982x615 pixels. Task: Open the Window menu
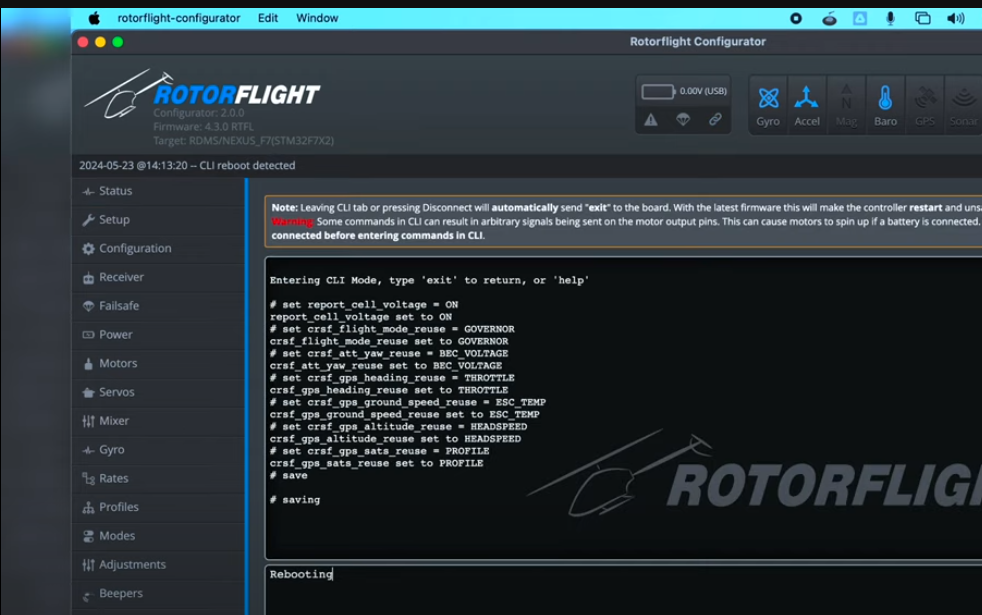(x=317, y=18)
